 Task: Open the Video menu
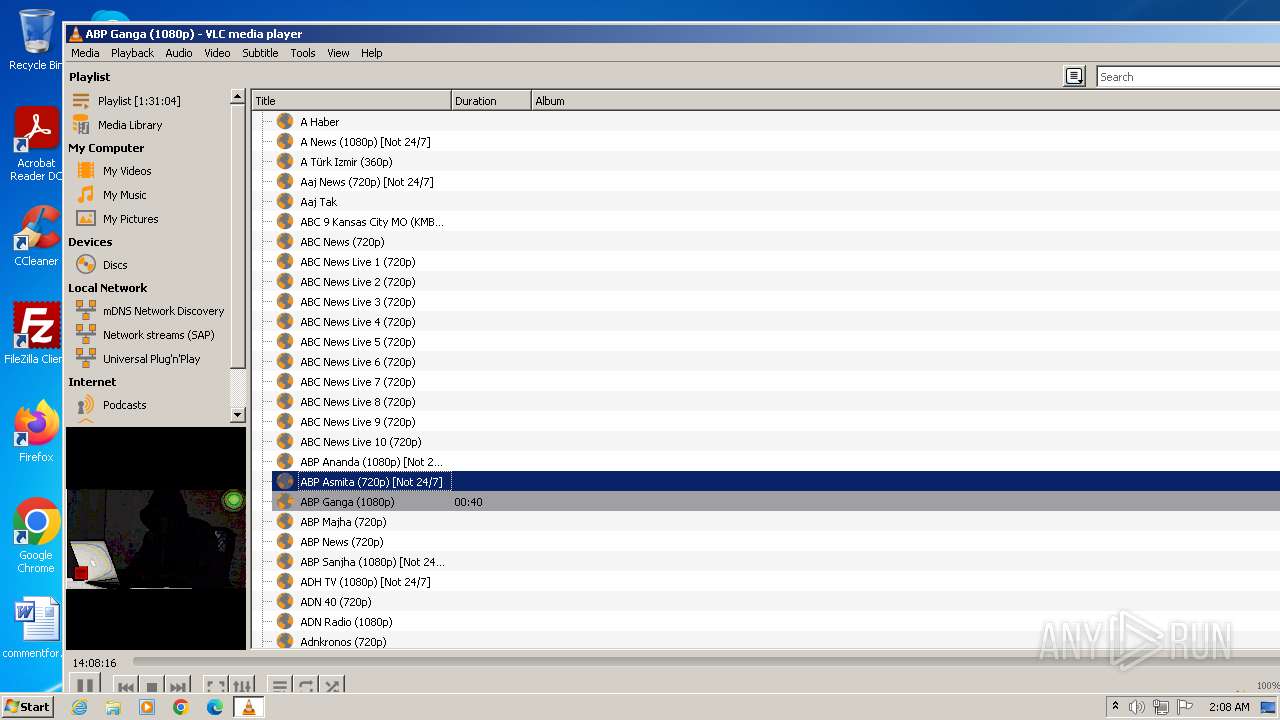pyautogui.click(x=217, y=53)
